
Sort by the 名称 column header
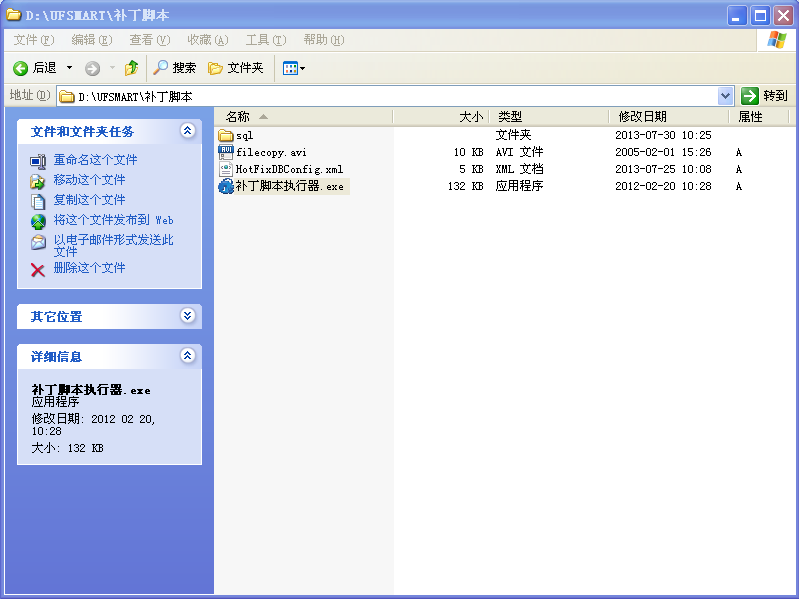point(304,117)
